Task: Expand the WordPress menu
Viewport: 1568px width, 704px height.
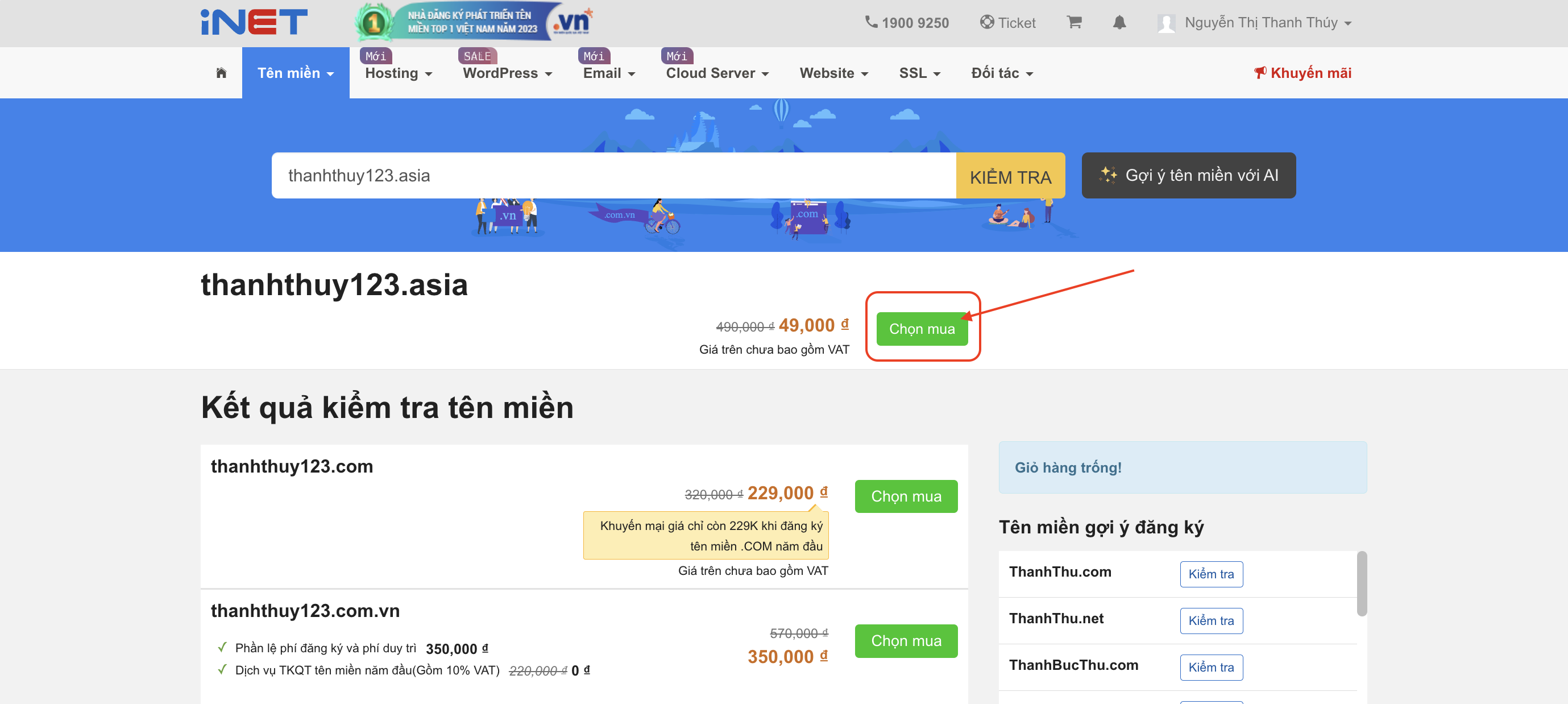Action: 507,73
